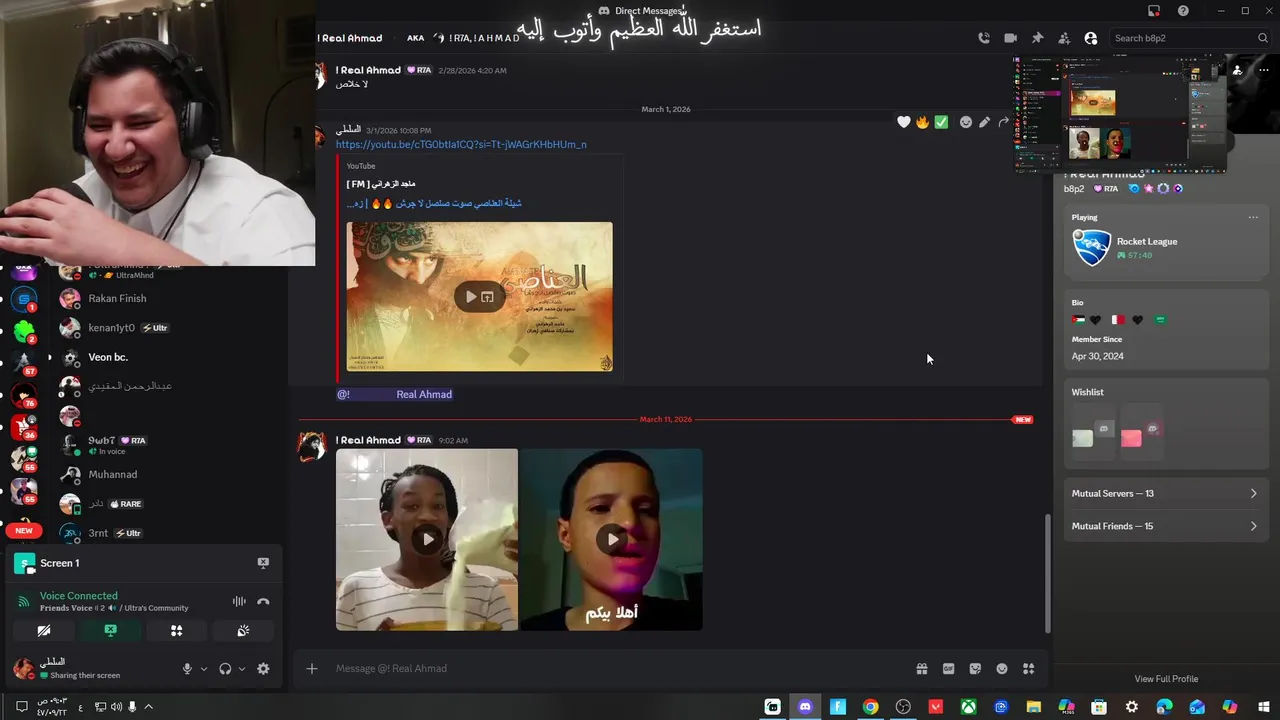Screen dimensions: 1280x720
Task: Start an activity in voice panel
Action: (x=176, y=631)
